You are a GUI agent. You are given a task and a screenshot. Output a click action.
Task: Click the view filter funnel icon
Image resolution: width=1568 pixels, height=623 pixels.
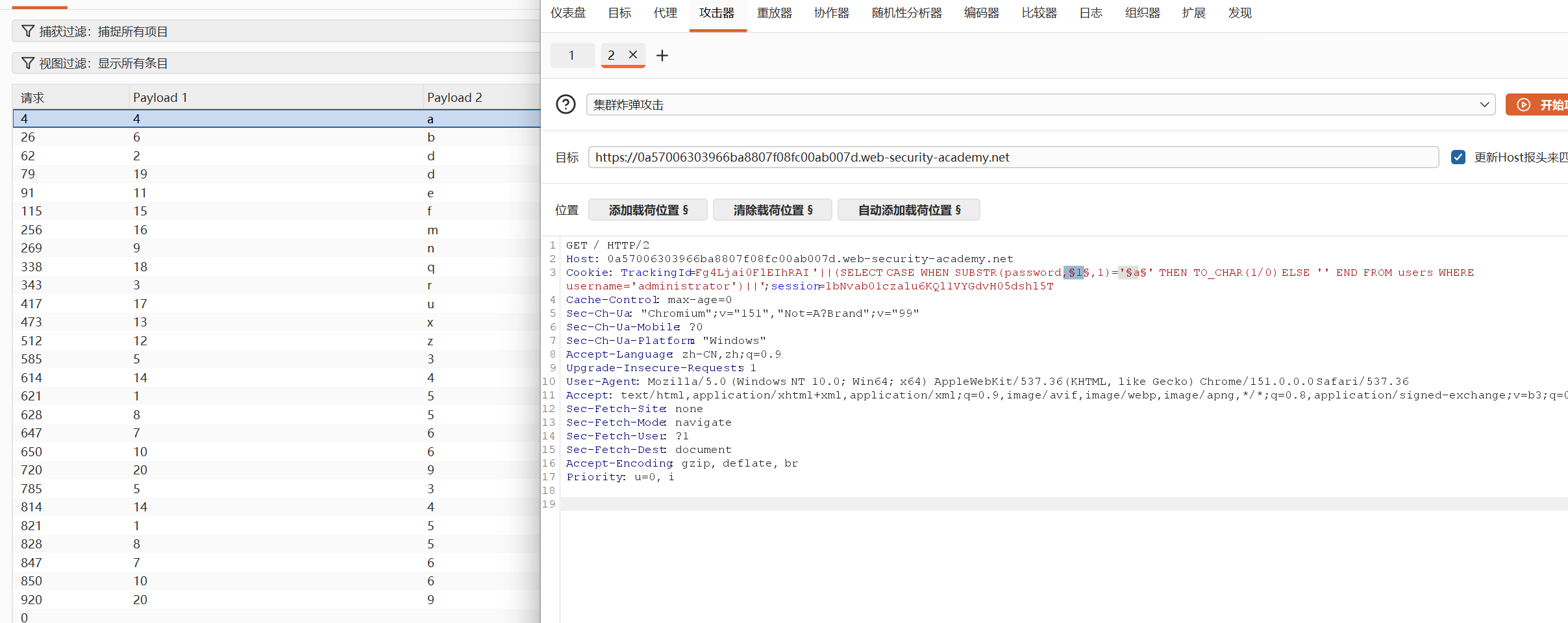28,63
